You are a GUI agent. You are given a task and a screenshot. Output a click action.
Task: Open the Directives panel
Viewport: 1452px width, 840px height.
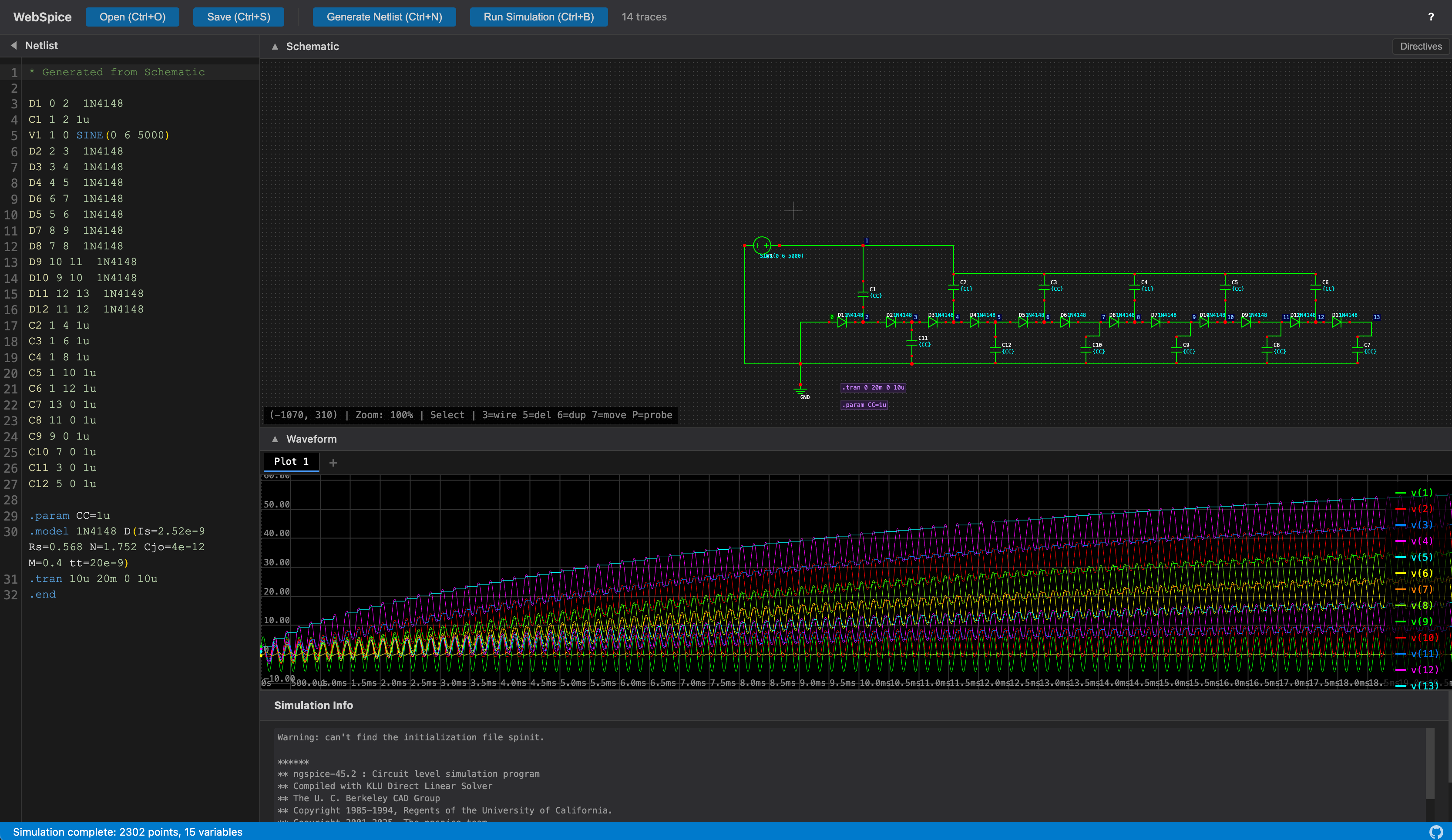1420,46
